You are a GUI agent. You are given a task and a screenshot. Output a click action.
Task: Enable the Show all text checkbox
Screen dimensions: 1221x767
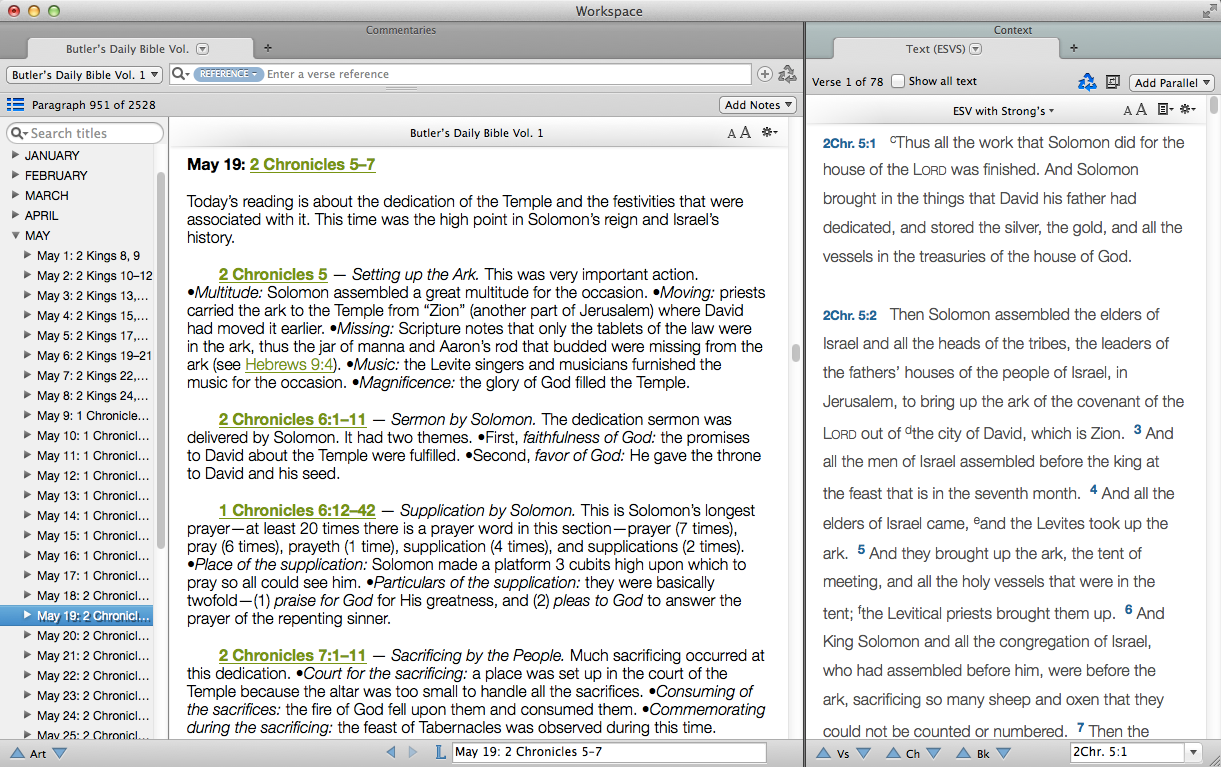click(898, 81)
